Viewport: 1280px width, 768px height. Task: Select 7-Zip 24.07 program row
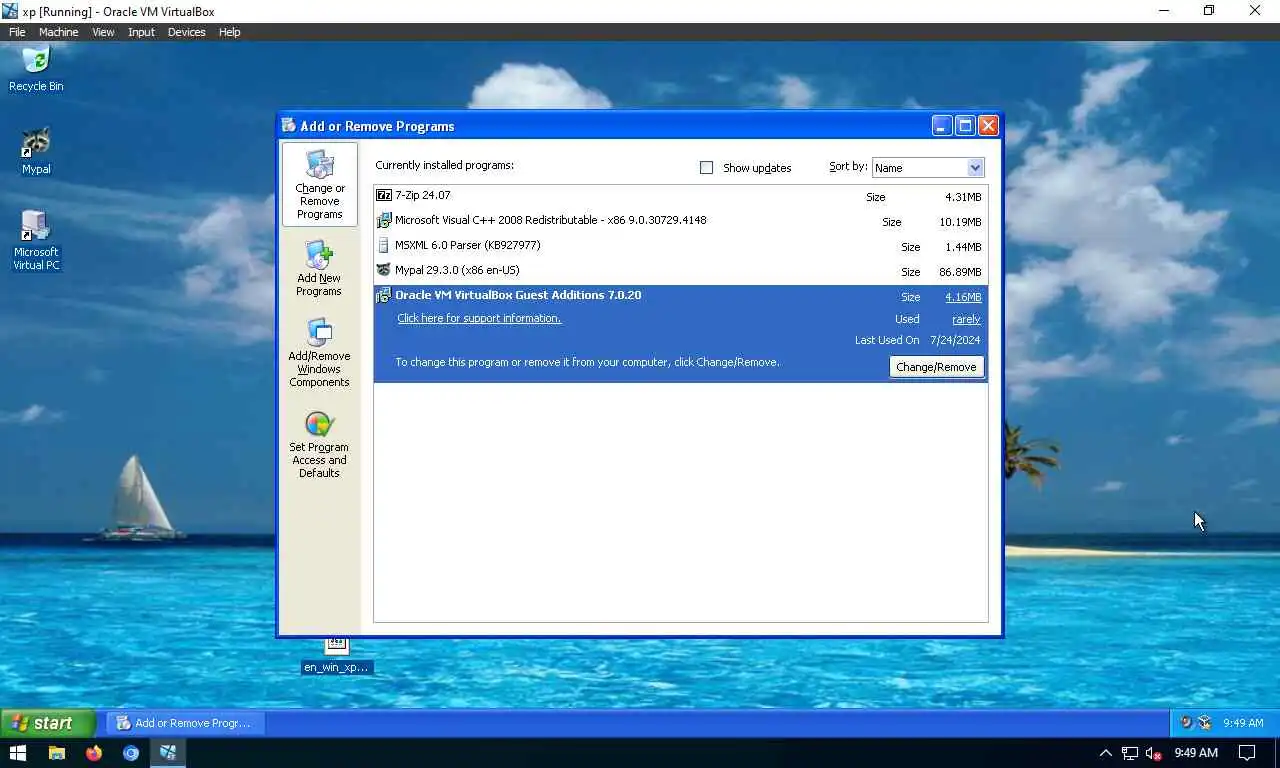coord(680,196)
